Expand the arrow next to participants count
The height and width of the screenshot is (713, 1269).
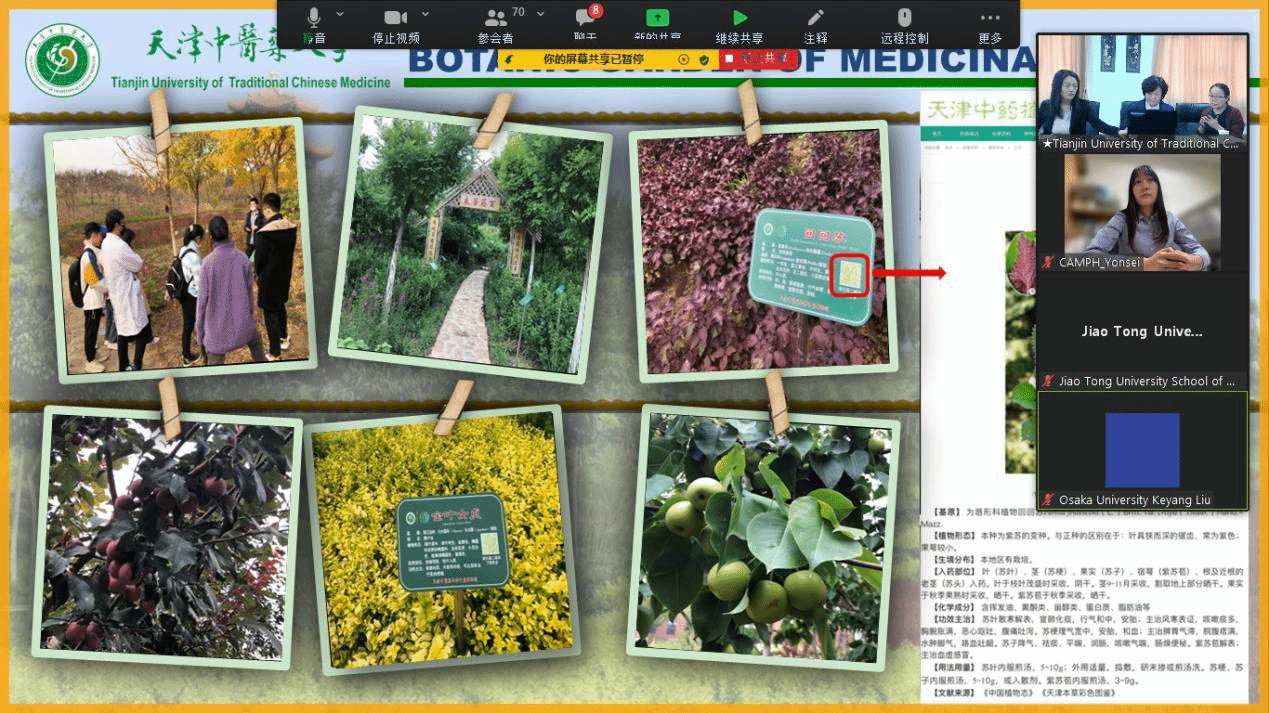tap(541, 14)
